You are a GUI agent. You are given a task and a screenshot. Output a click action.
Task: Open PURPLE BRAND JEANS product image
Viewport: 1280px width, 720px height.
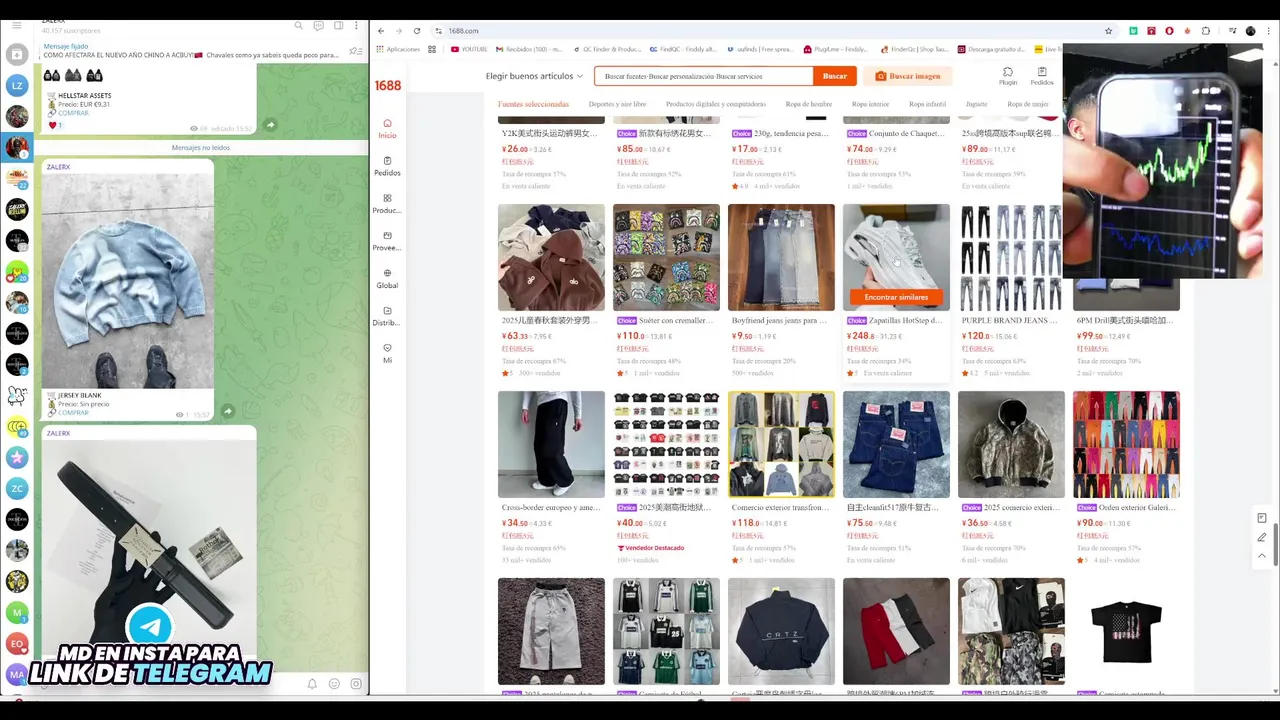click(x=1011, y=257)
